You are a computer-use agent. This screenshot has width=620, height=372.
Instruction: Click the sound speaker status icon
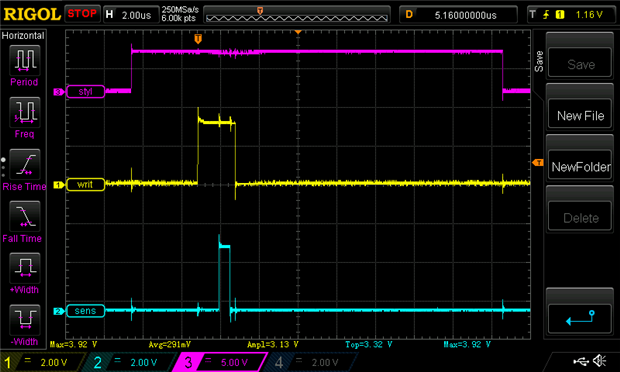pyautogui.click(x=600, y=361)
